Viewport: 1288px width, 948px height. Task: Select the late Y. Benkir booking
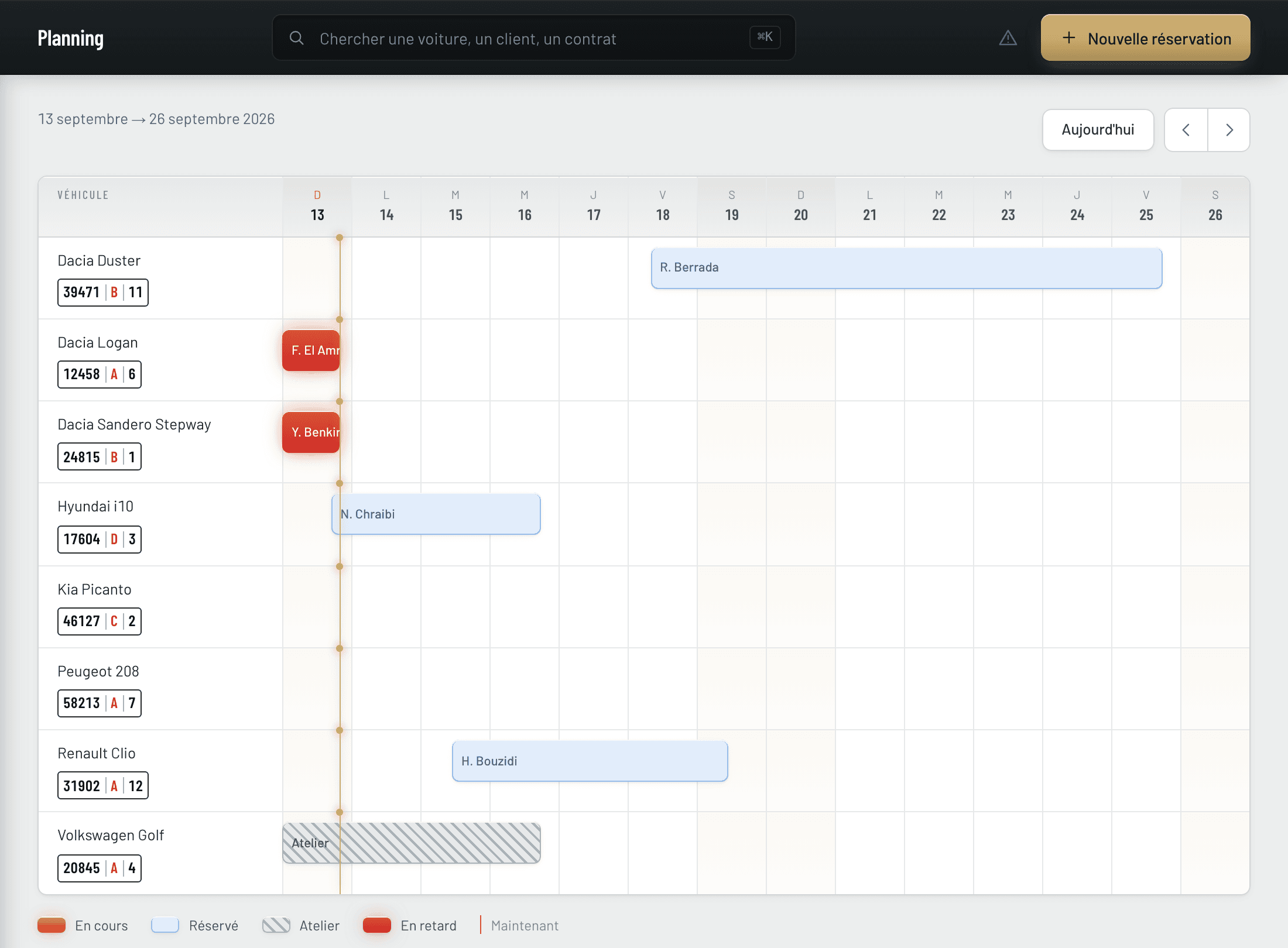tap(311, 432)
